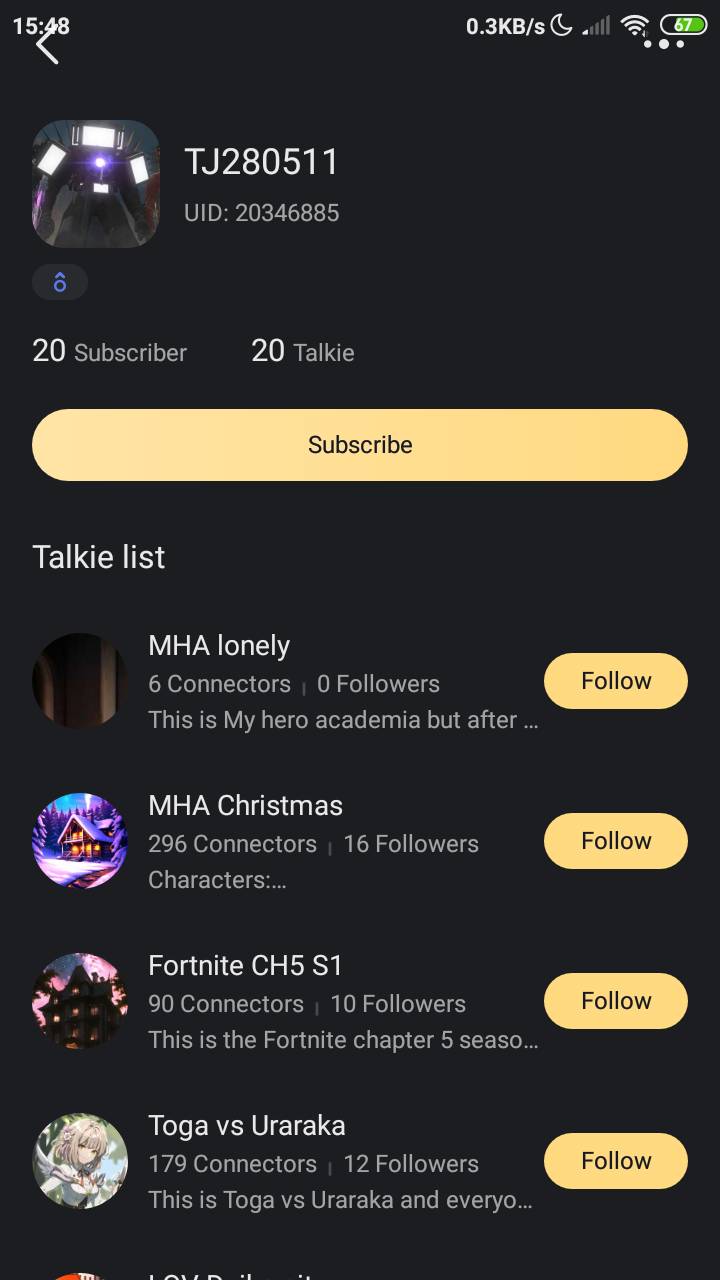This screenshot has height=1280, width=720.
Task: Expand the Fortnite chapter 5 description
Action: (x=343, y=1040)
